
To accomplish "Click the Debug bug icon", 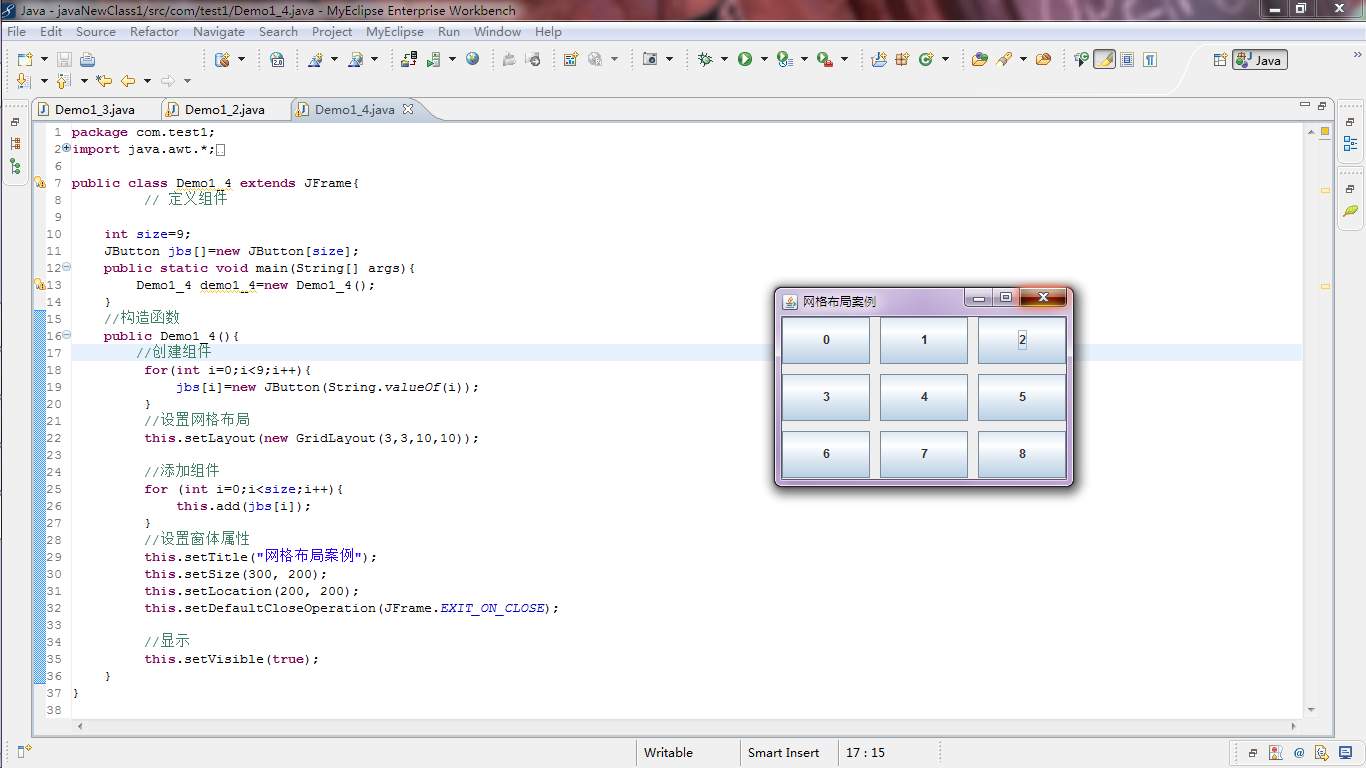I will [705, 59].
